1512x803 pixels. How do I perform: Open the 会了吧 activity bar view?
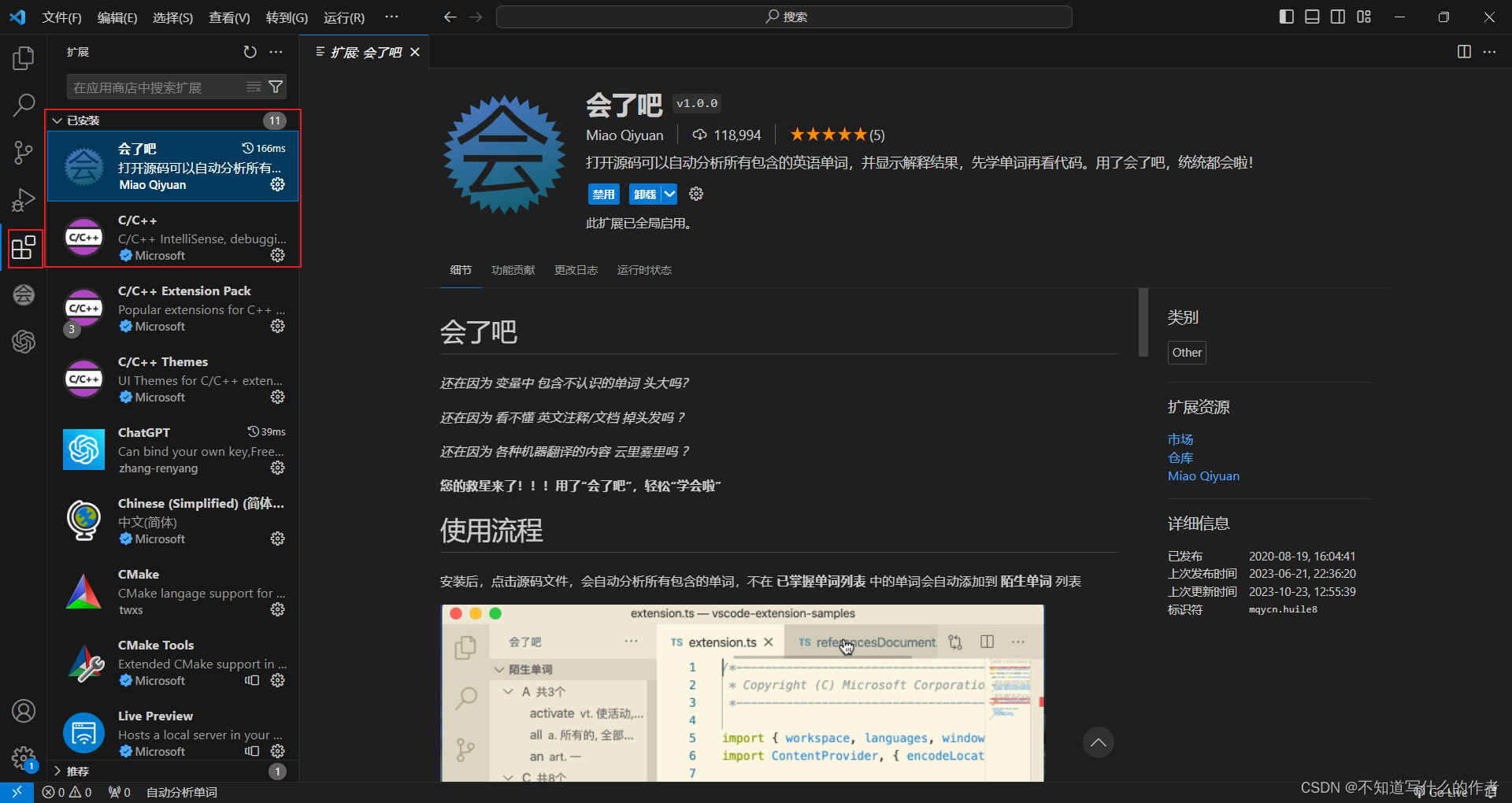(24, 294)
